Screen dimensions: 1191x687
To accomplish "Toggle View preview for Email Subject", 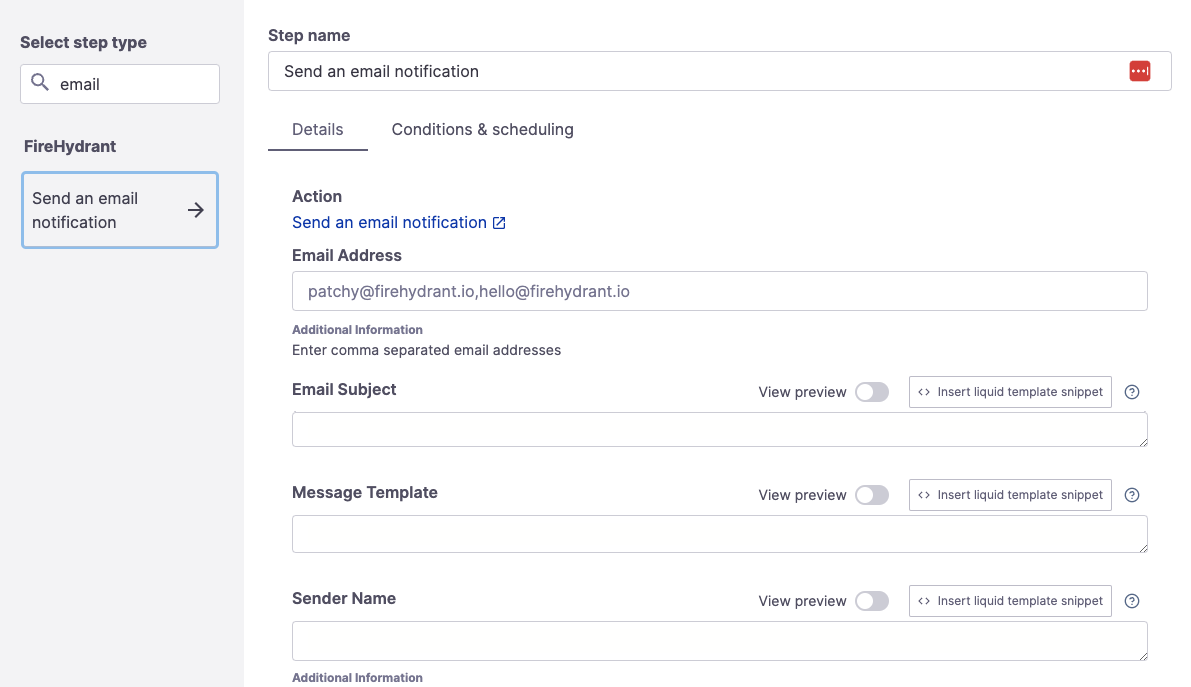I will pyautogui.click(x=872, y=392).
